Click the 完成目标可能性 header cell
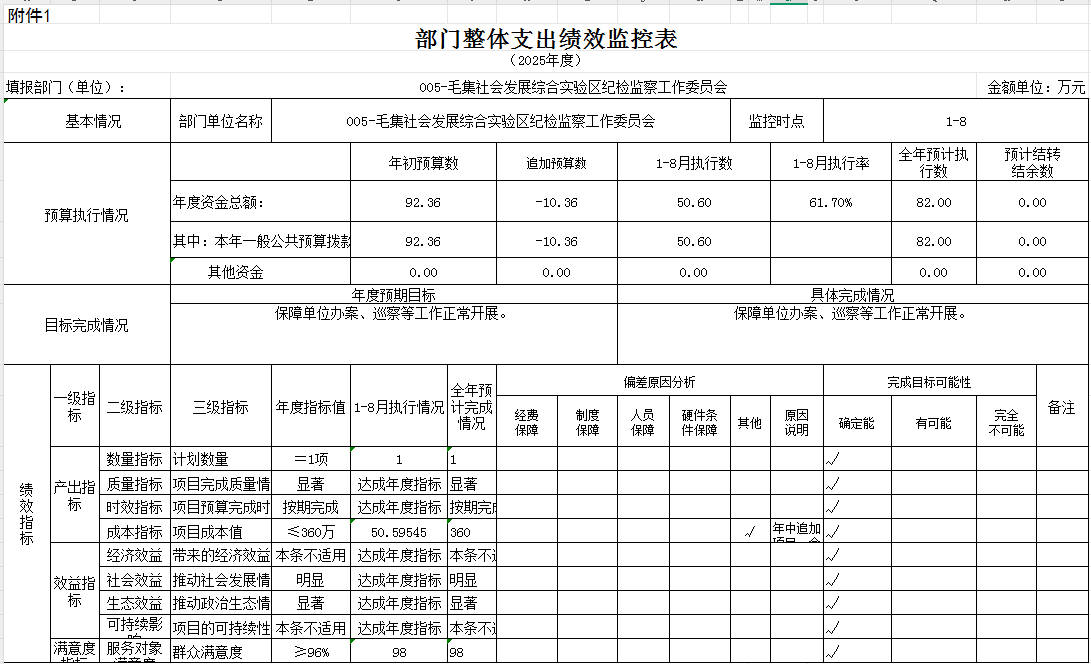Viewport: 1091px width, 664px height. (929, 382)
